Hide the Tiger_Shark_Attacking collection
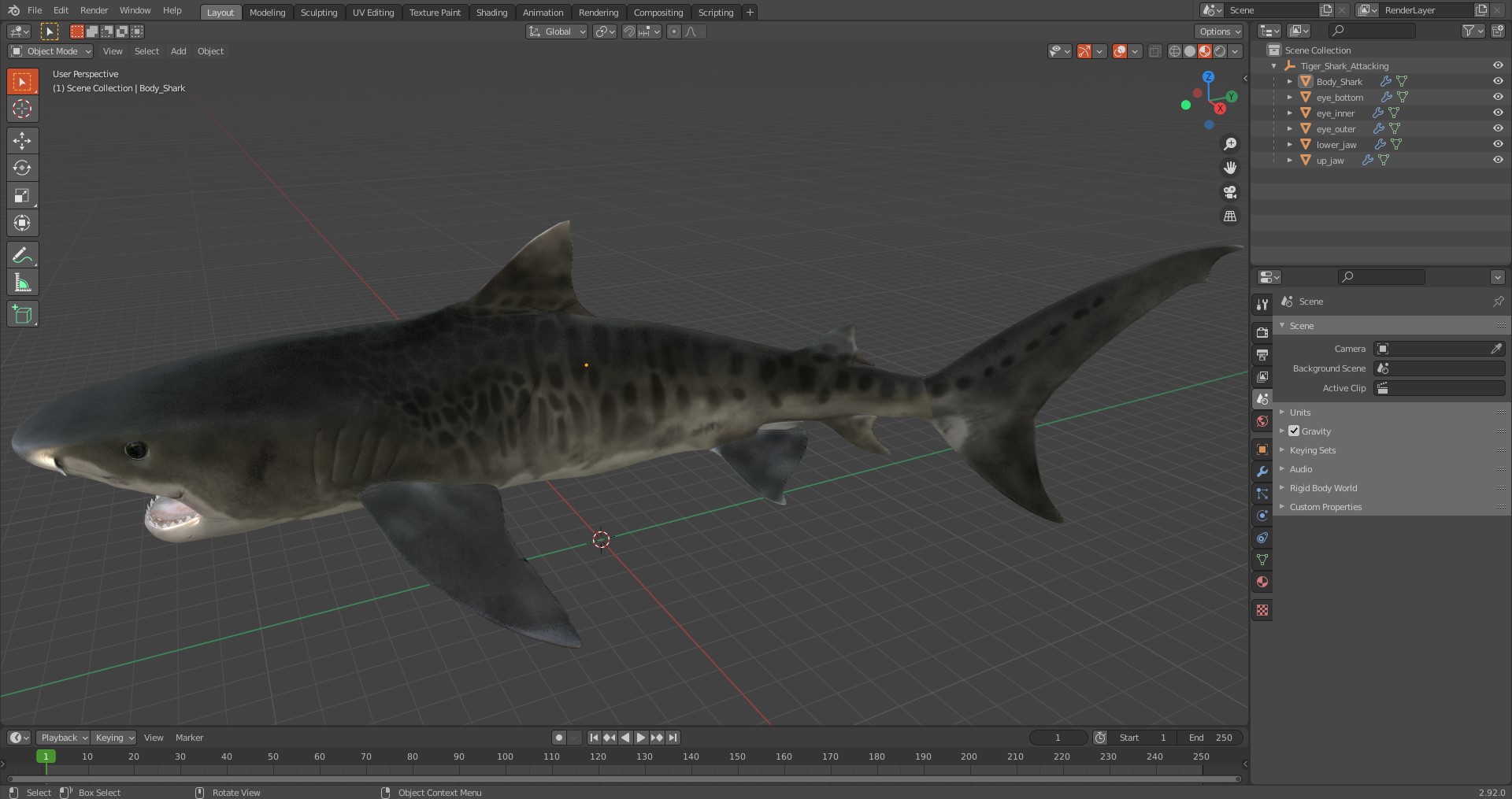 pyautogui.click(x=1498, y=65)
